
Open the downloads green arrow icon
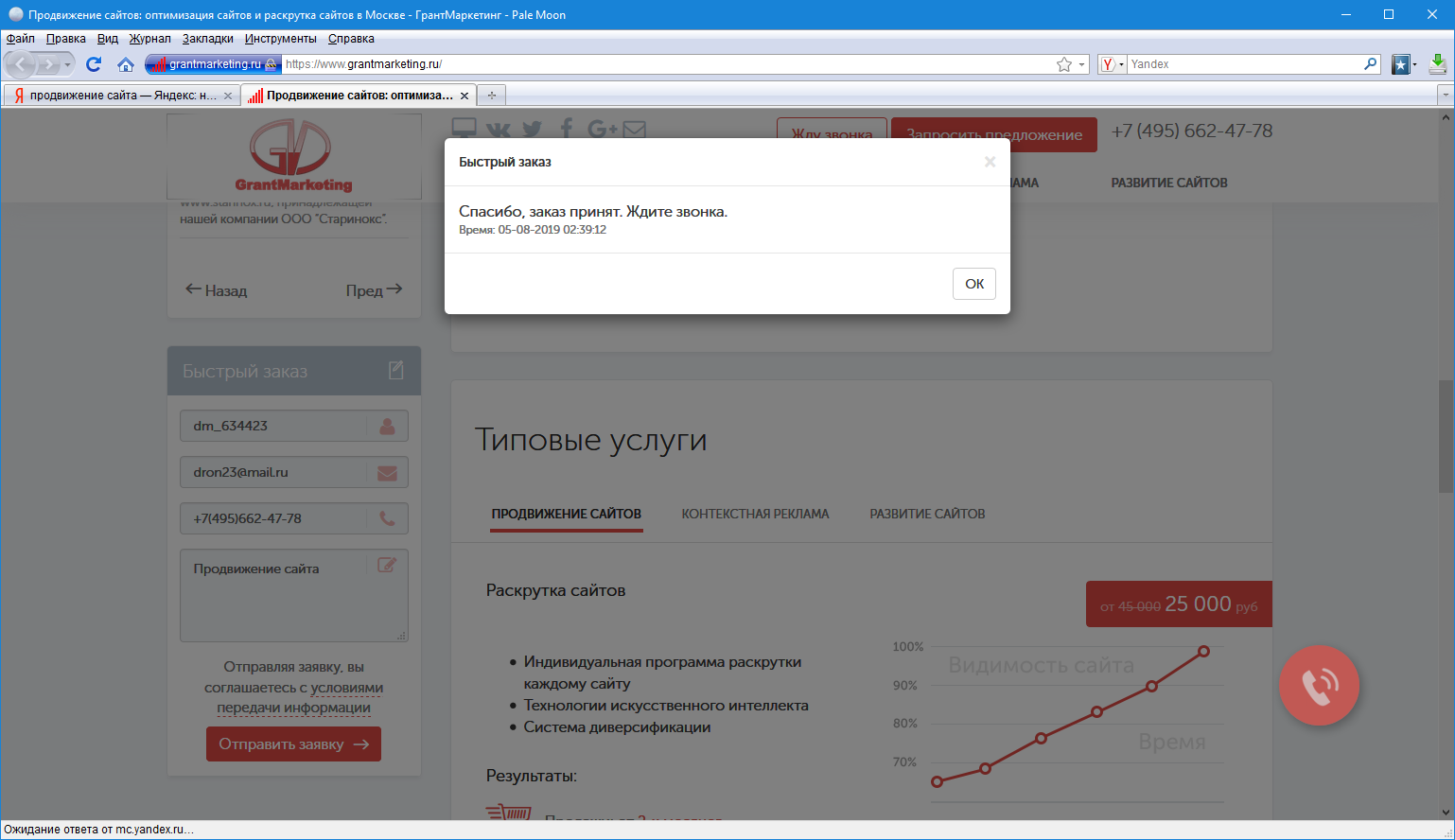(x=1438, y=63)
